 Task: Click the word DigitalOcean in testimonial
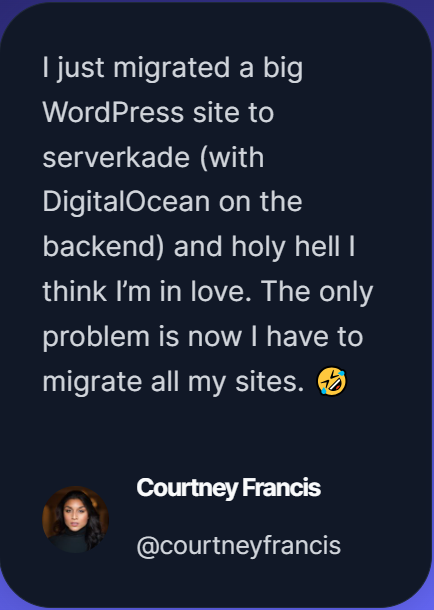click(126, 202)
